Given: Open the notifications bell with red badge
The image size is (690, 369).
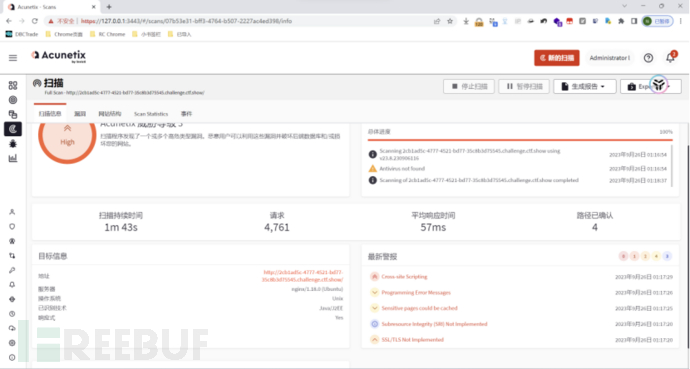Looking at the screenshot, I should (670, 58).
